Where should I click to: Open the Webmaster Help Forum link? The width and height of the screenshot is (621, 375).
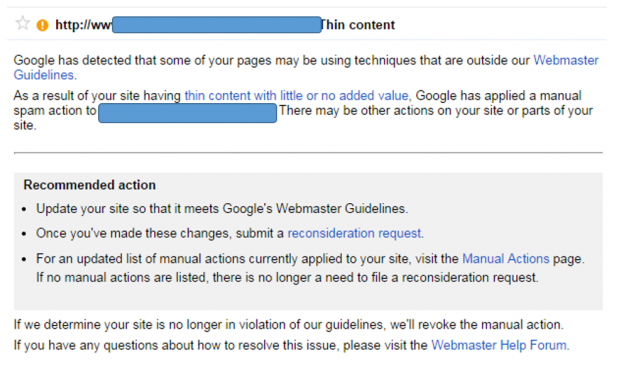coord(499,345)
